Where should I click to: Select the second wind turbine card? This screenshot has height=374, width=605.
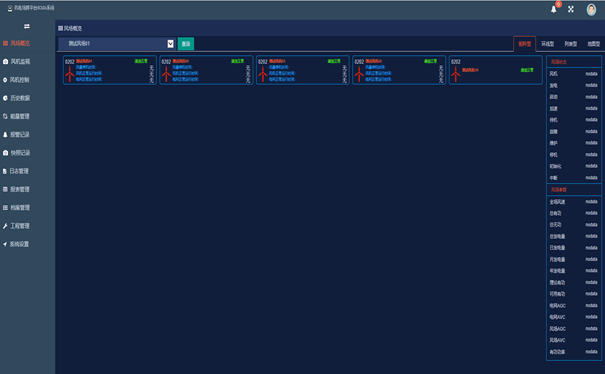[206, 70]
